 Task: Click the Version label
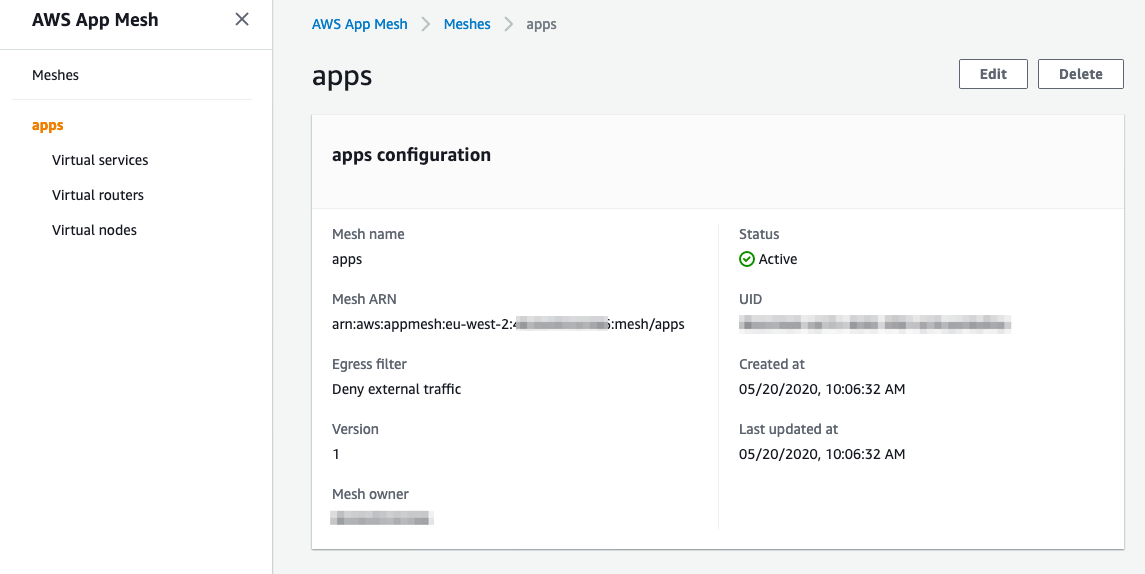(x=355, y=429)
